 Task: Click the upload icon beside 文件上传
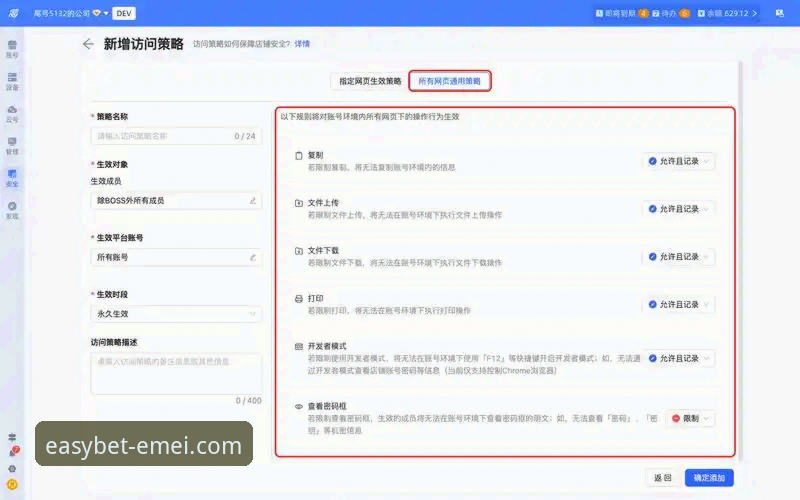click(299, 203)
